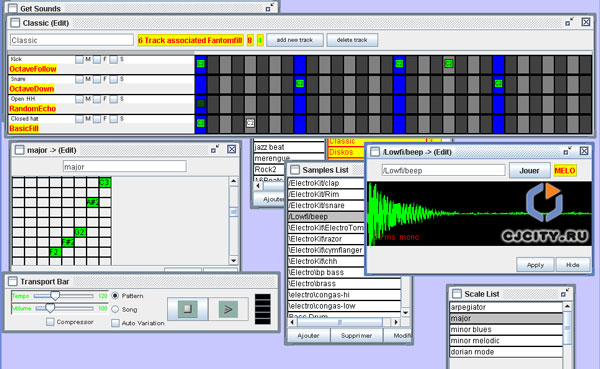Click the Classic (Edit) window menu icon

15,23
